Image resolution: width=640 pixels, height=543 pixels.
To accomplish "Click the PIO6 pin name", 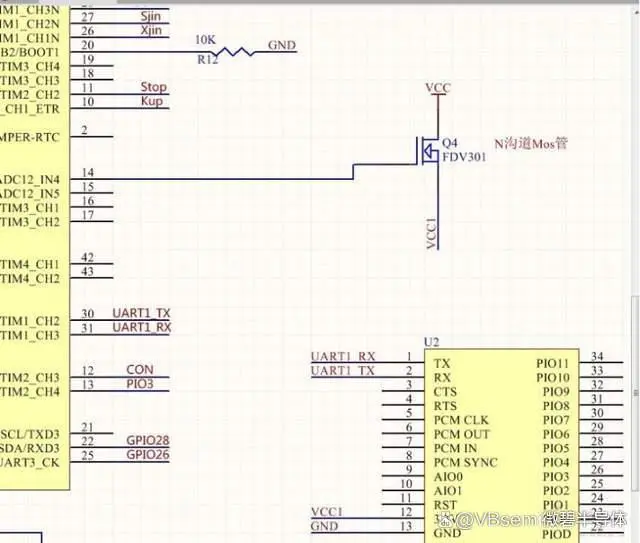I will pos(556,434).
